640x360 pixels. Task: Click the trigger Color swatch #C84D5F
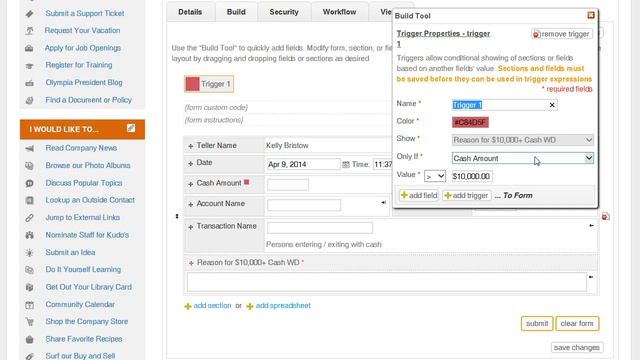click(x=470, y=122)
